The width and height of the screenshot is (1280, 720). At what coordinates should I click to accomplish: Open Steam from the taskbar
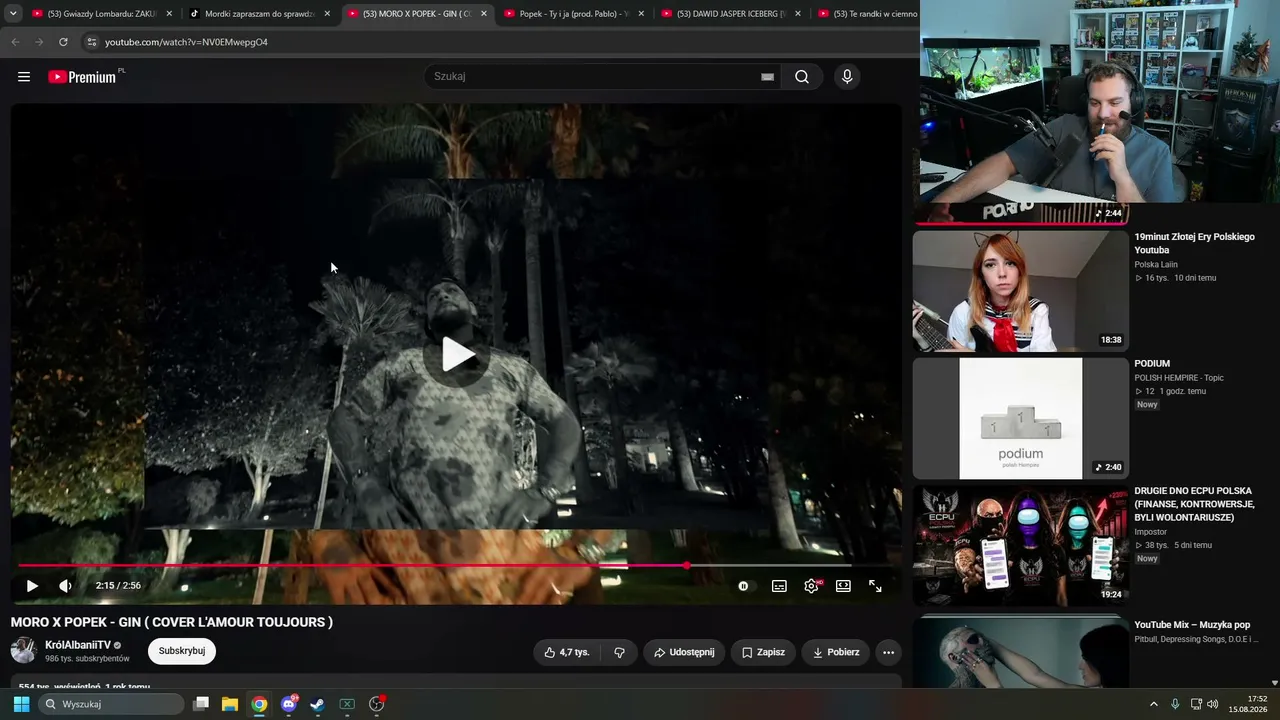pos(317,704)
